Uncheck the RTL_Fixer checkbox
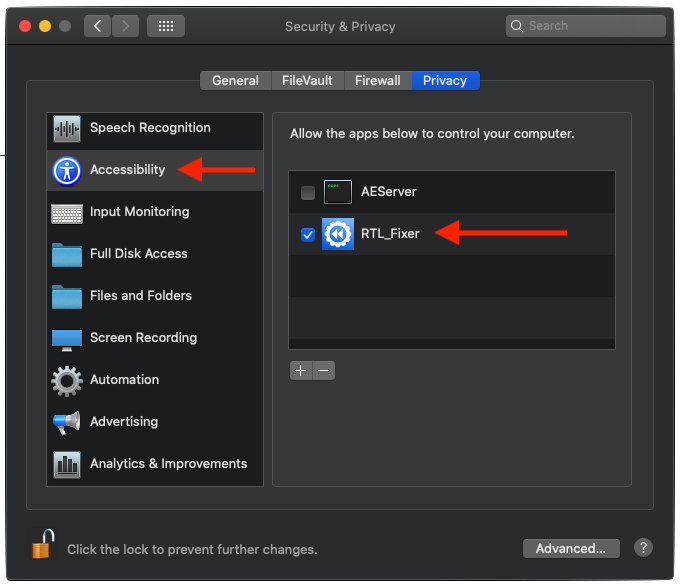Viewport: 680px width, 586px height. pyautogui.click(x=308, y=235)
